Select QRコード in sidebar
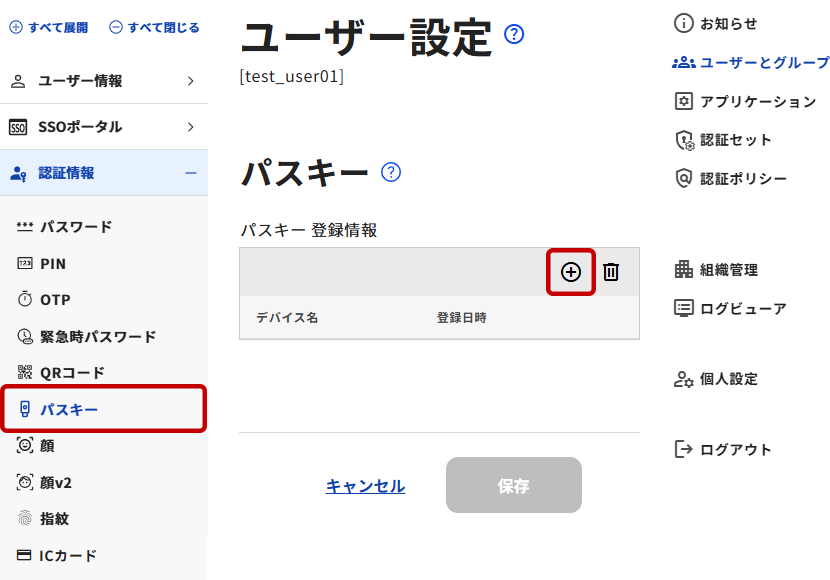This screenshot has width=830, height=580. pyautogui.click(x=61, y=373)
